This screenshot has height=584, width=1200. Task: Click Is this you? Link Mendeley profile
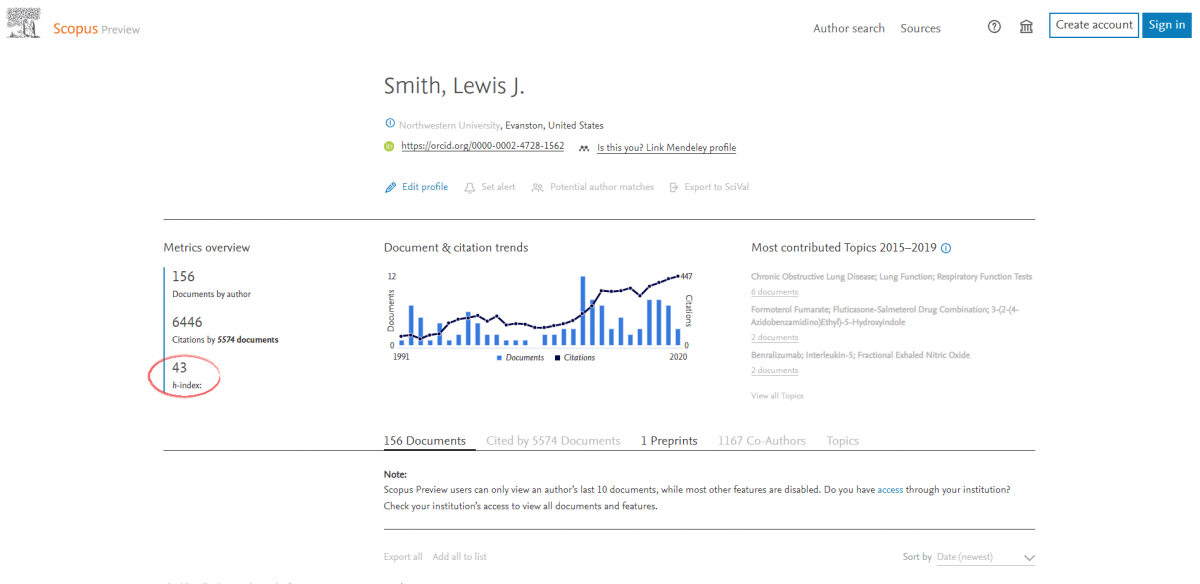tap(666, 148)
